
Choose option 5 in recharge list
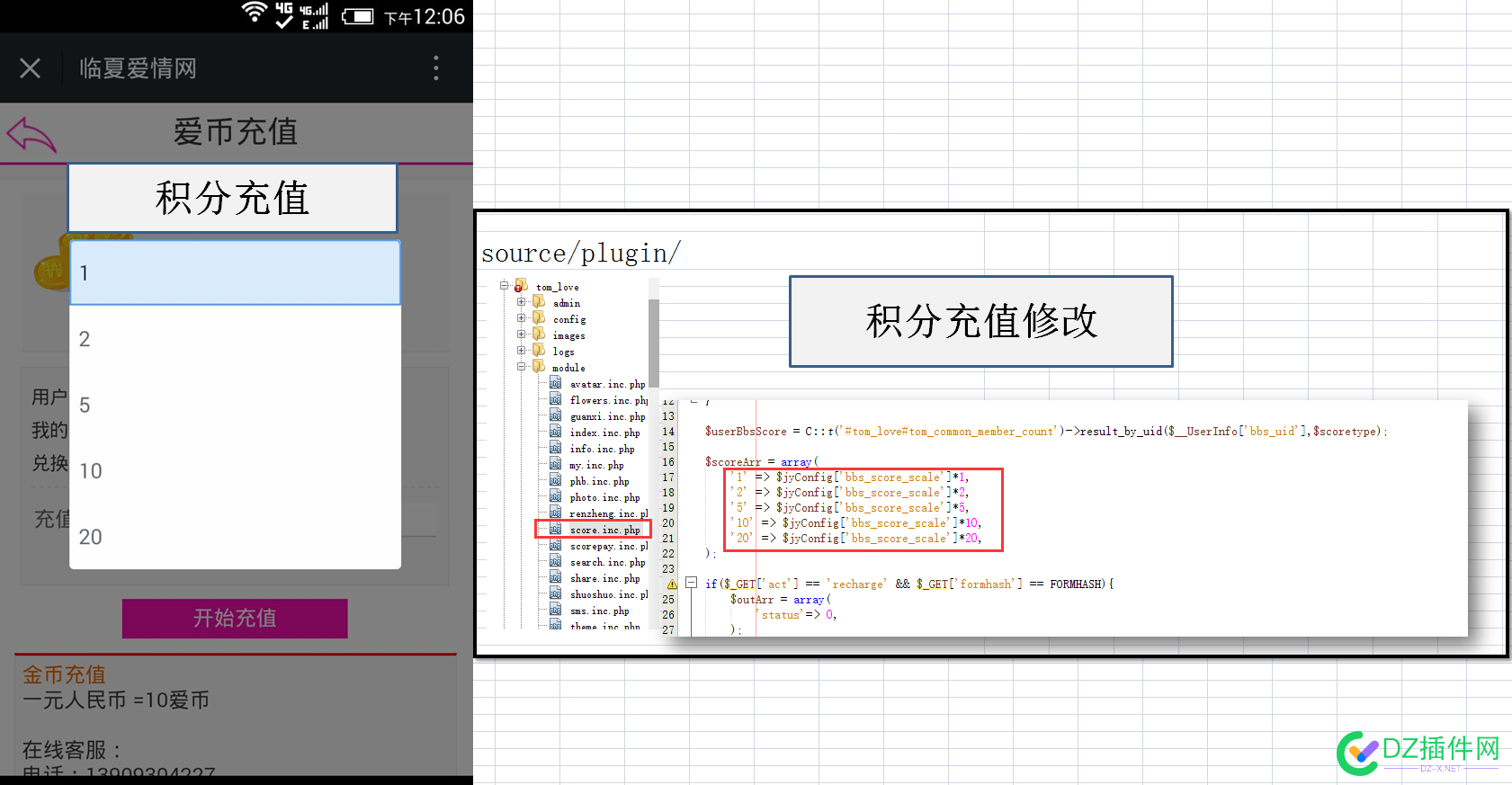235,405
